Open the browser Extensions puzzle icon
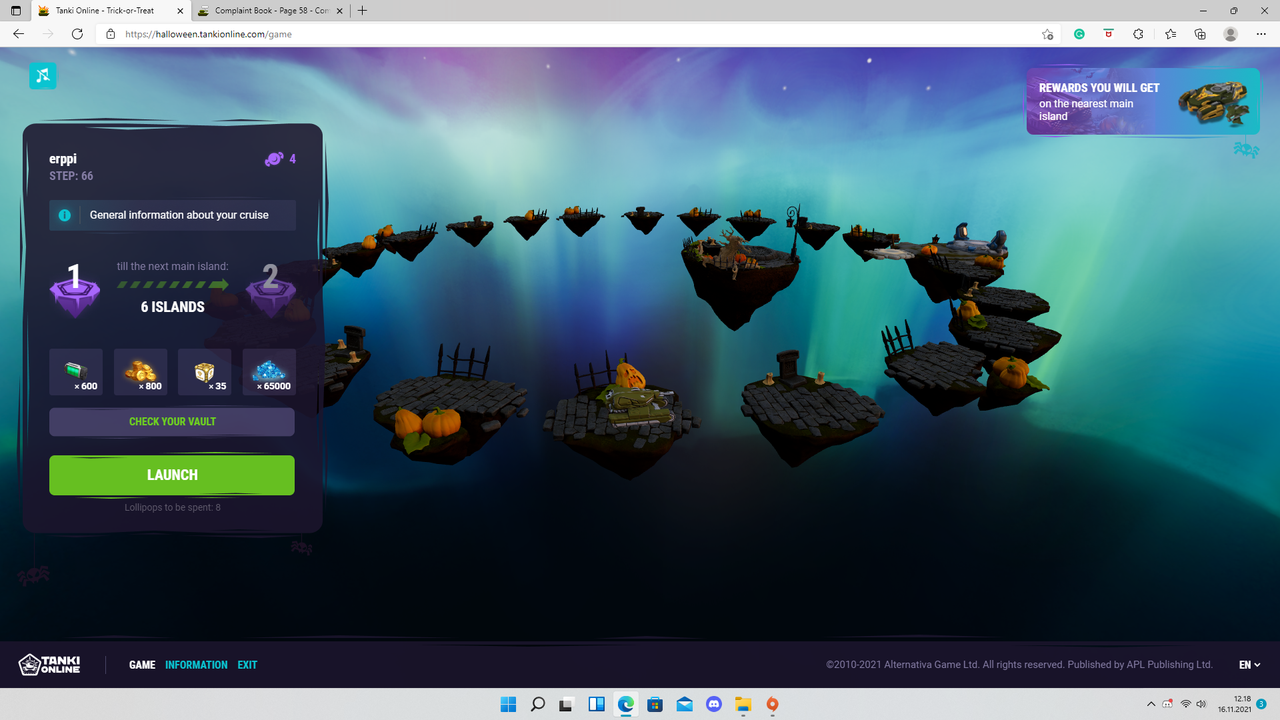The image size is (1280, 720). [x=1138, y=34]
